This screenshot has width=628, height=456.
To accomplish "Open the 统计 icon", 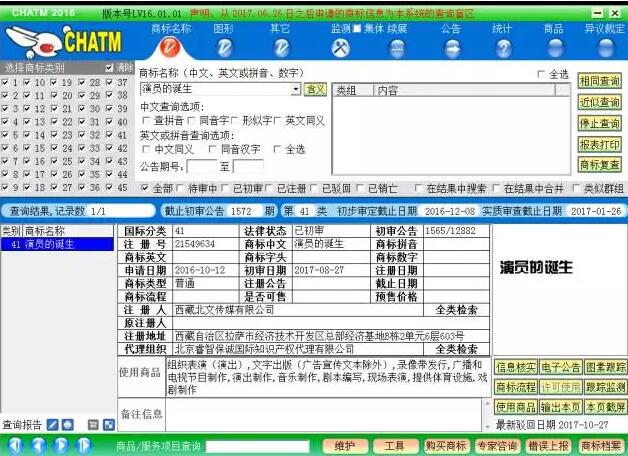I will click(x=503, y=49).
